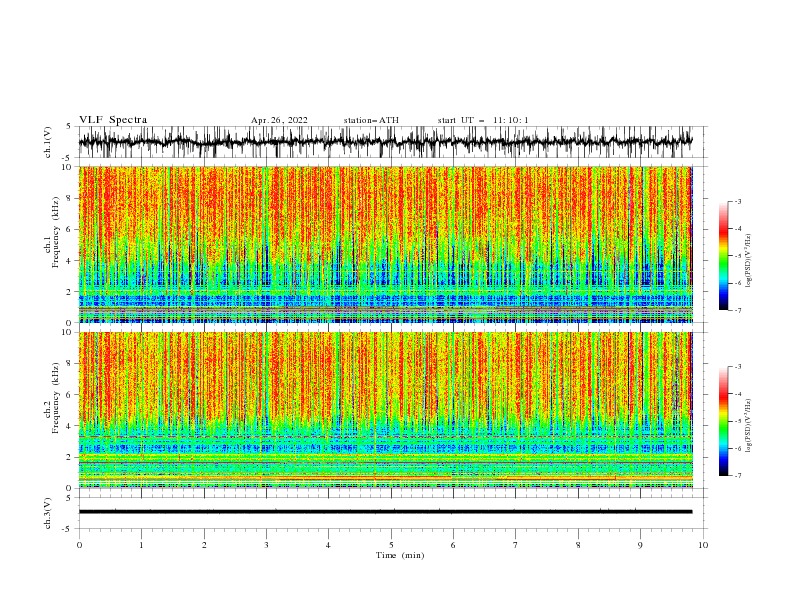Click the 'Time (min)' axis label
The height and width of the screenshot is (612, 792).
(x=400, y=555)
